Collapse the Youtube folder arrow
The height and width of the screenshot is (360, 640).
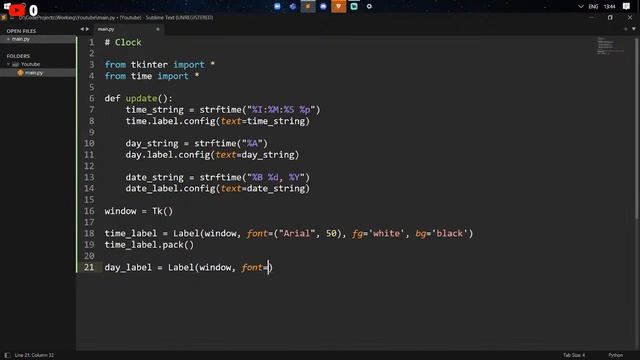tap(8, 64)
